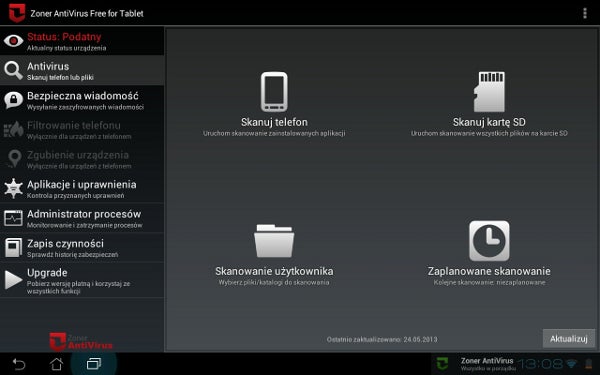This screenshot has width=600, height=375.
Task: Click the firewall icon for Filtrowanie telefonu
Action: click(13, 129)
